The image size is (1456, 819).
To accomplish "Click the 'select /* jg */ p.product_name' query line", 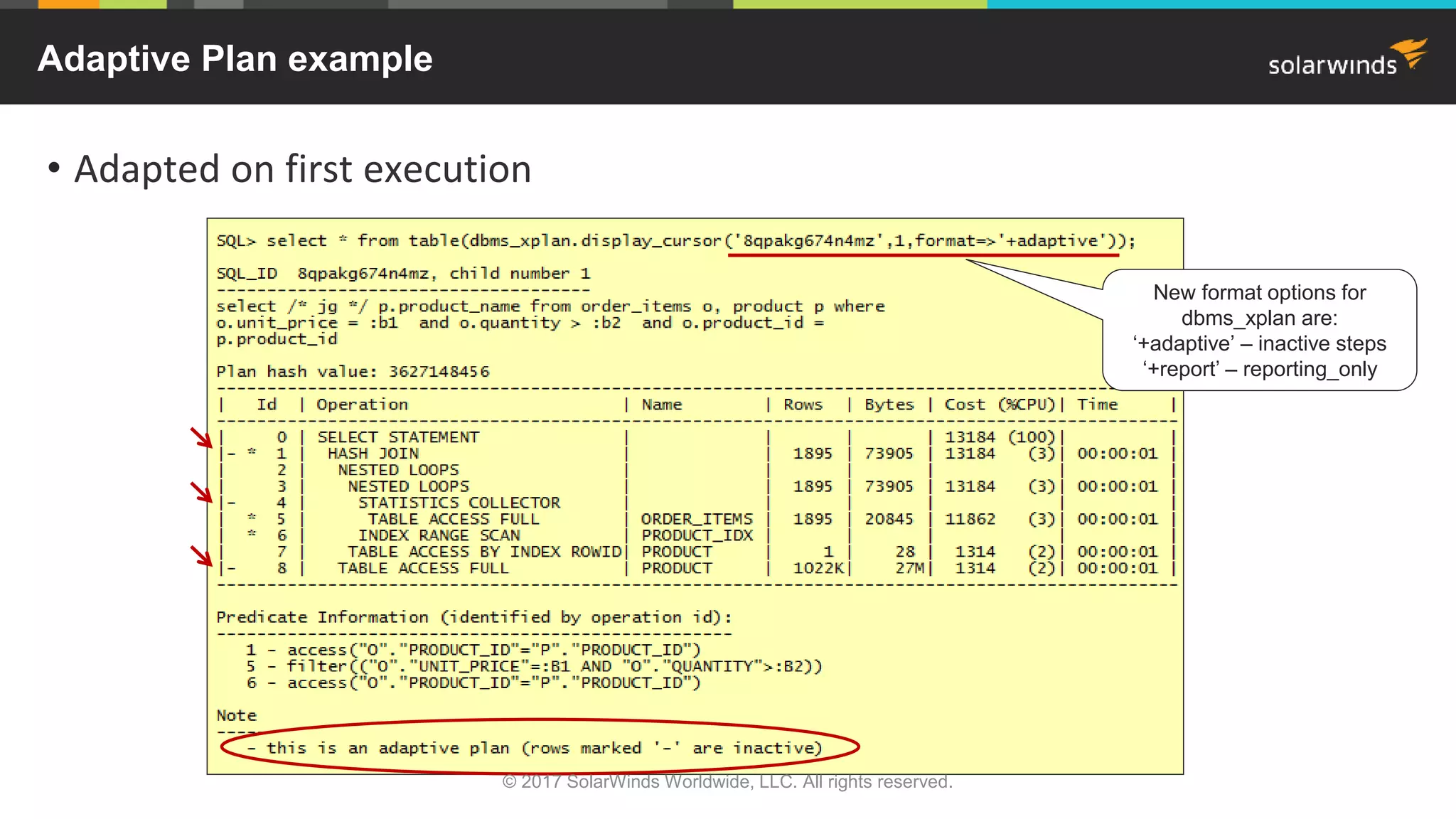I will (x=550, y=306).
